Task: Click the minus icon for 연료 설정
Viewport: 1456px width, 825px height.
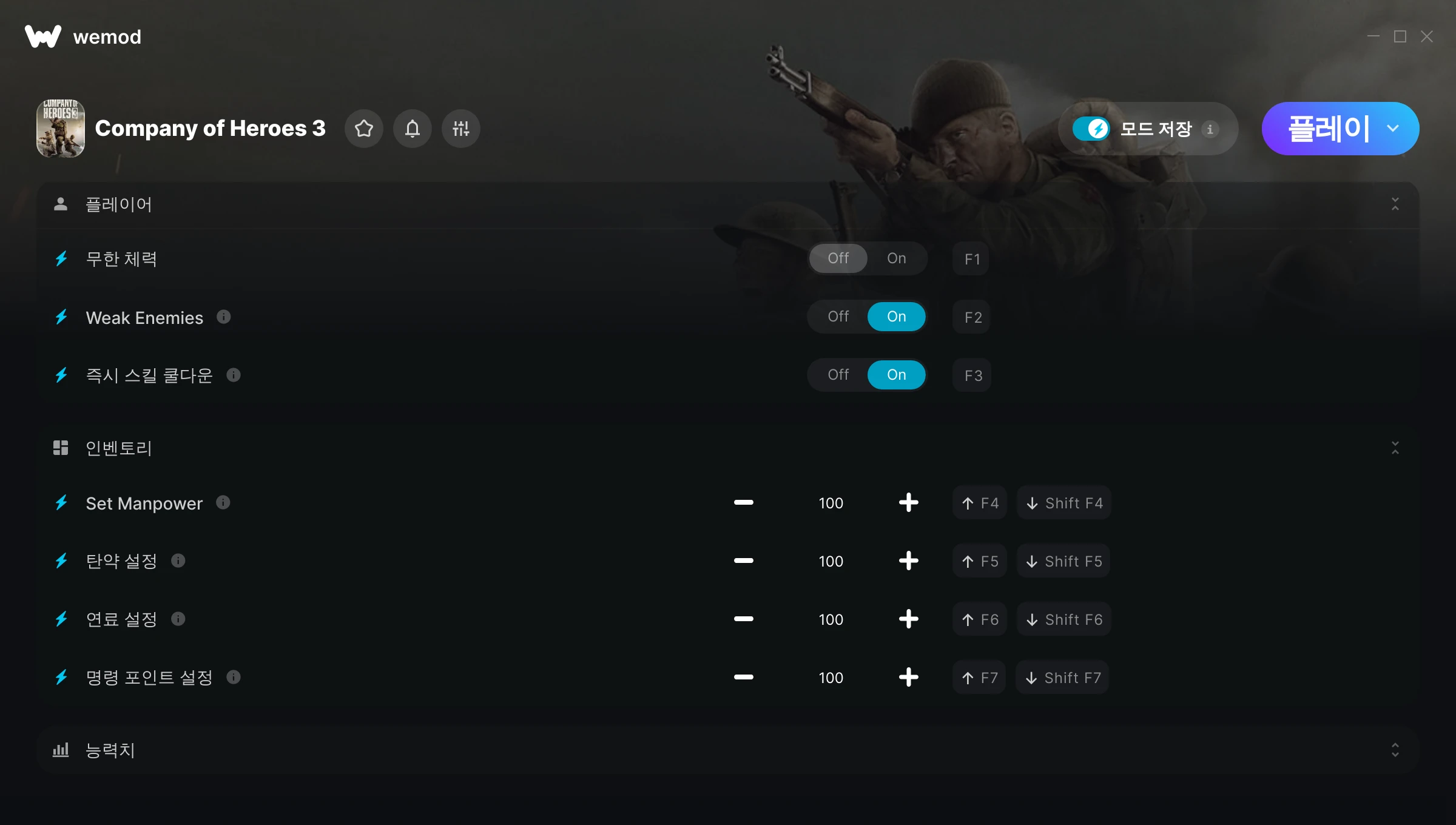Action: tap(743, 619)
